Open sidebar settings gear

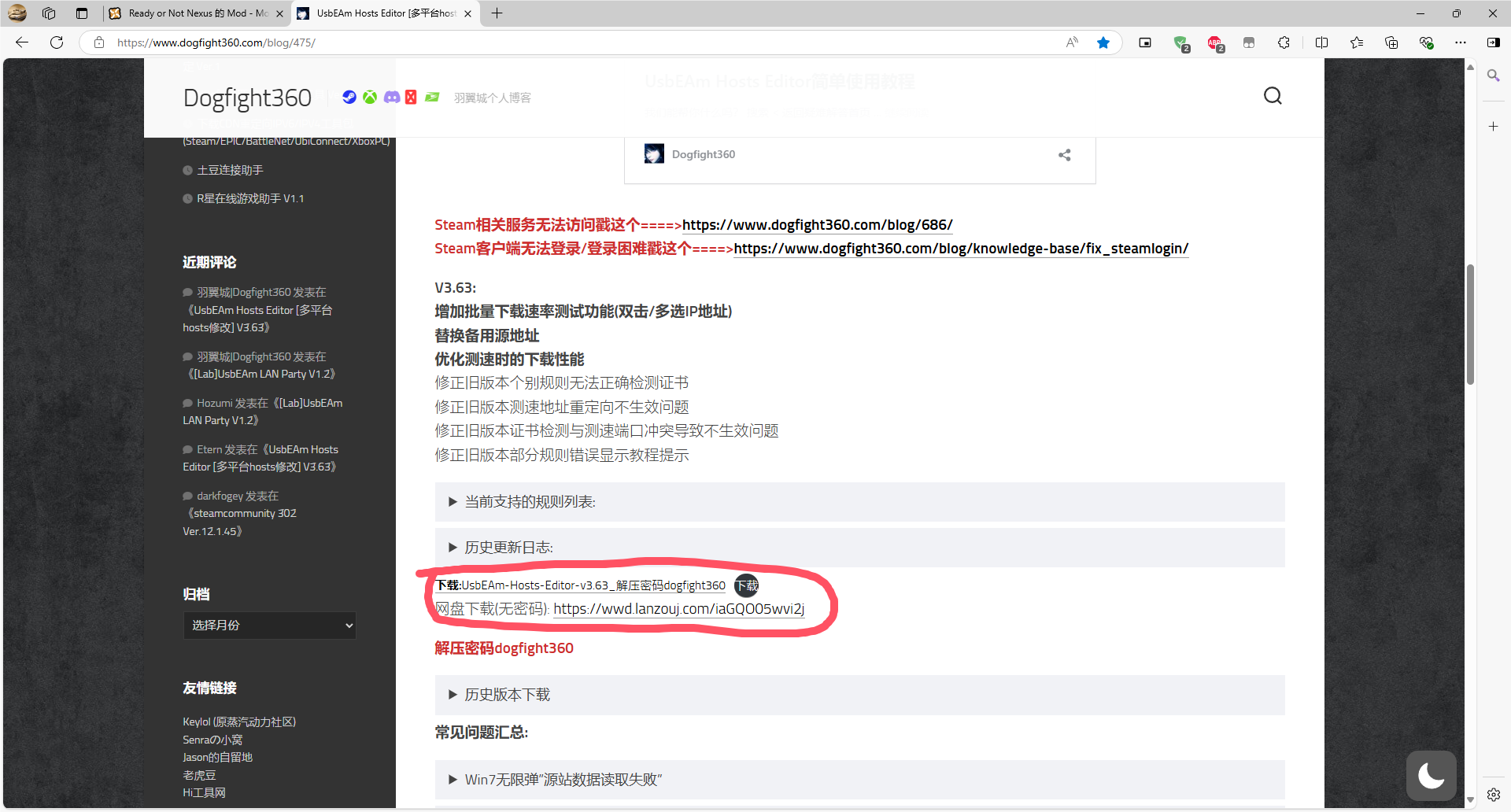[x=1493, y=795]
